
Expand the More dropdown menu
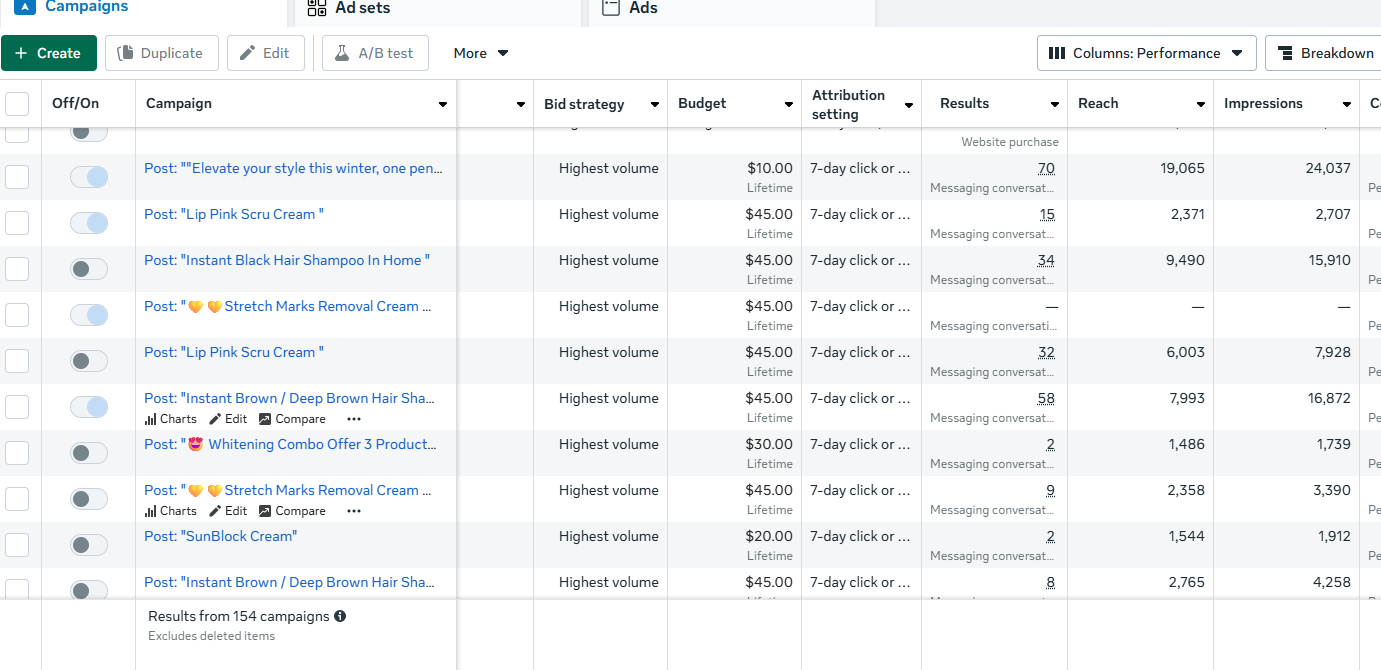coord(480,53)
